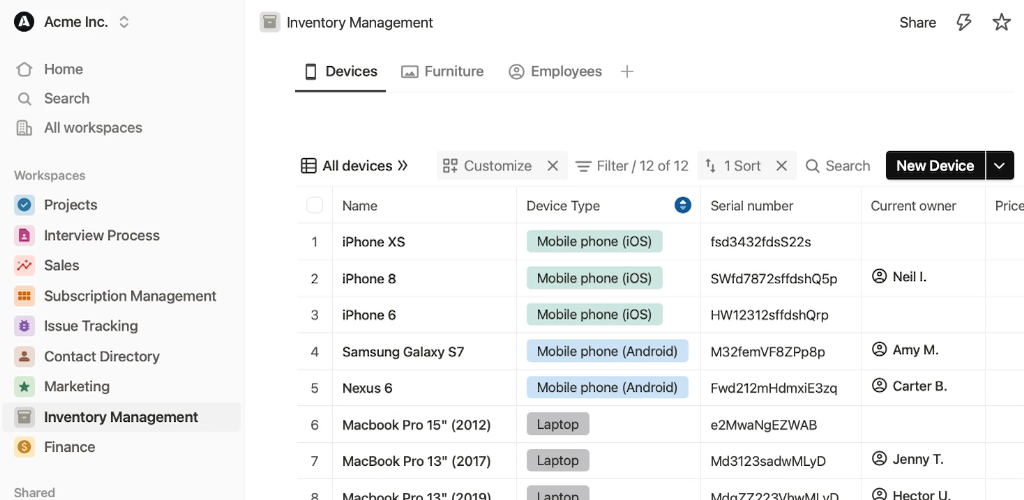
Task: Open the Acme Inc. workspace switcher chevrons
Action: 124,22
